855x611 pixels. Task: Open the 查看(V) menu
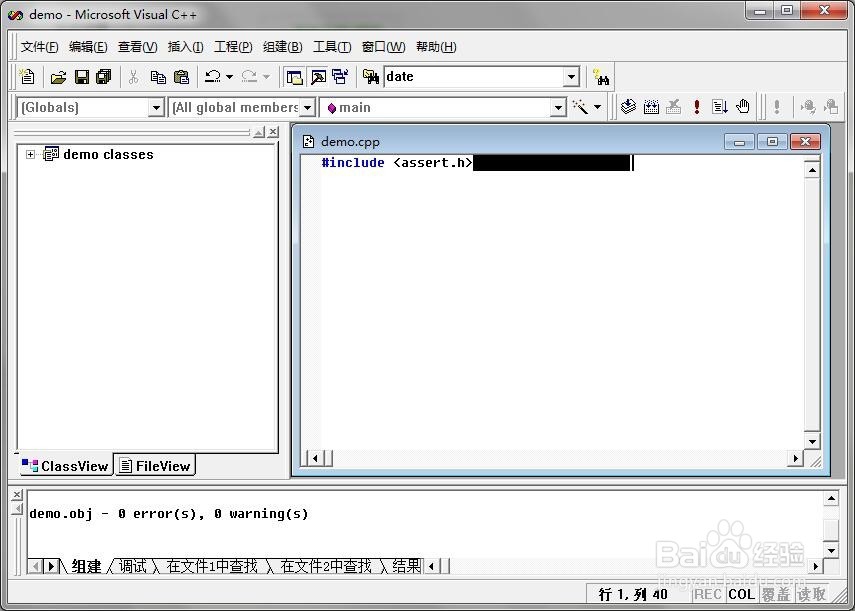click(x=137, y=47)
